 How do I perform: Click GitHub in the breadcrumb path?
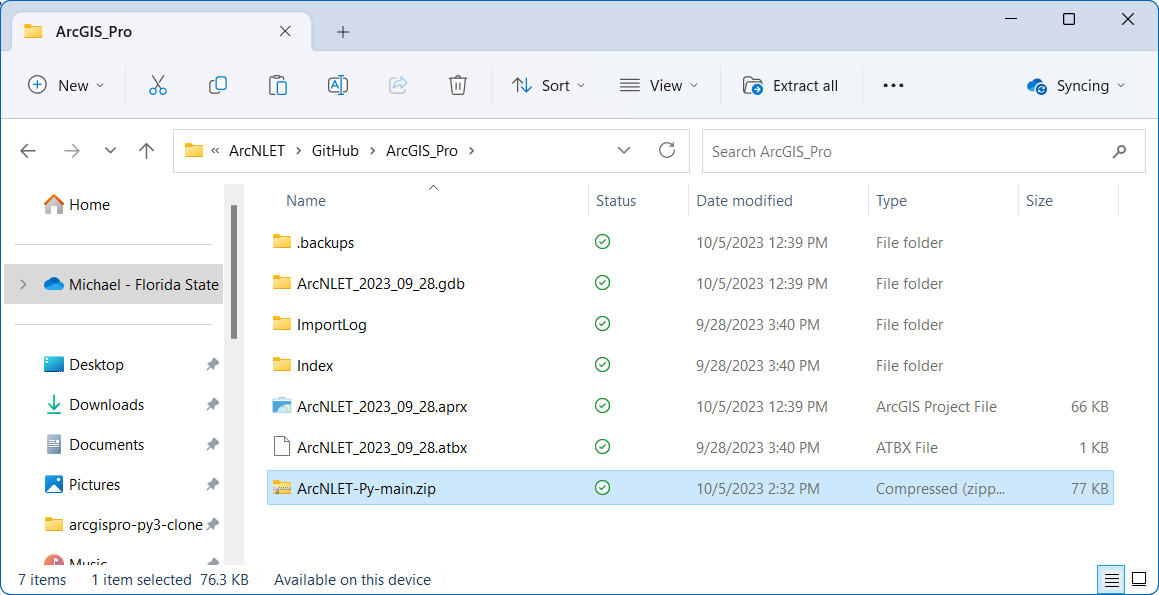tap(335, 151)
